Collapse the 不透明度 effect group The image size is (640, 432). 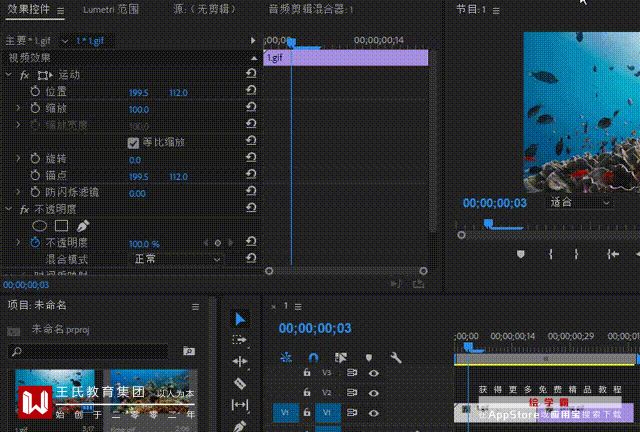8,209
